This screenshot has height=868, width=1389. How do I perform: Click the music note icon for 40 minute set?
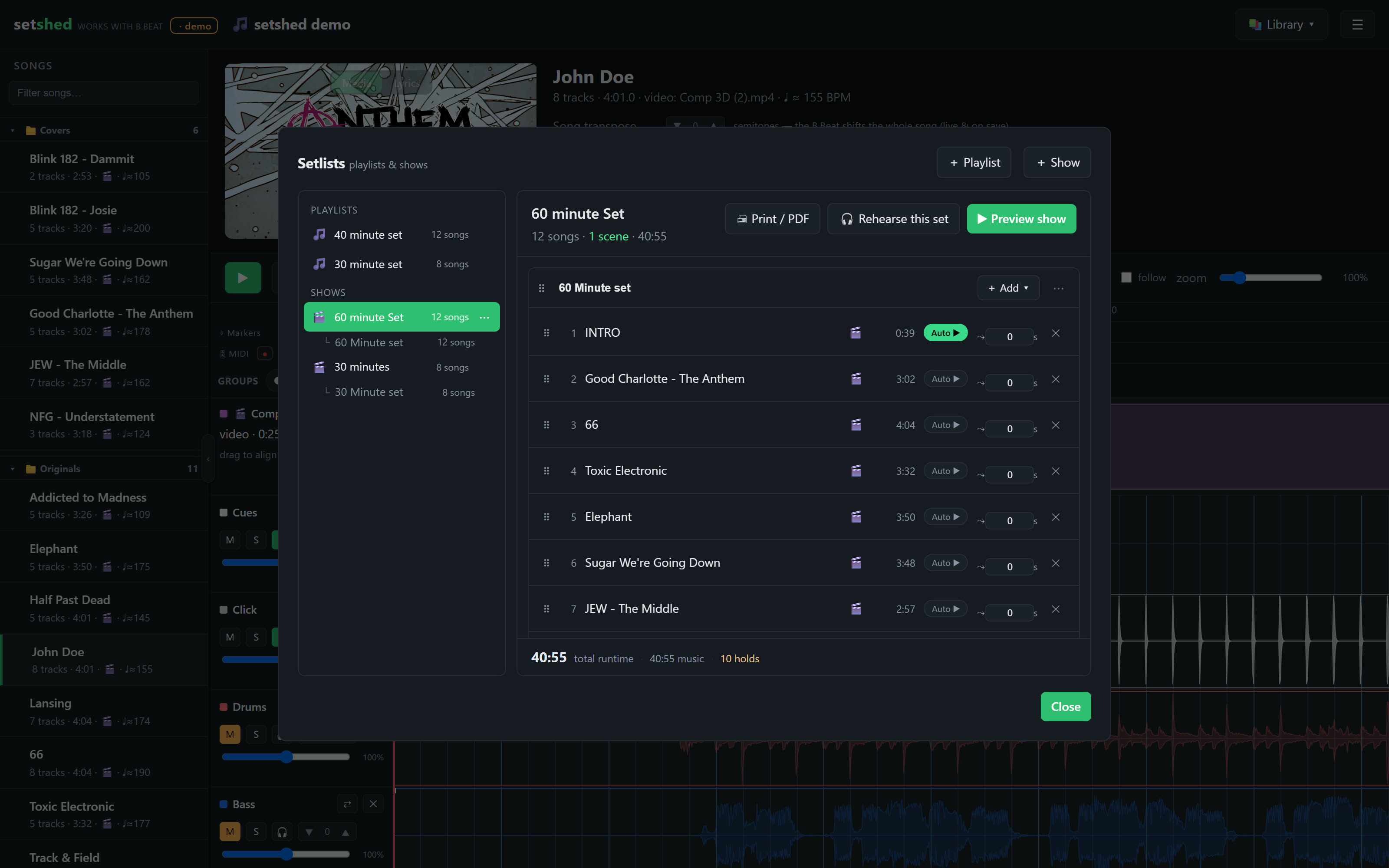[x=319, y=235]
